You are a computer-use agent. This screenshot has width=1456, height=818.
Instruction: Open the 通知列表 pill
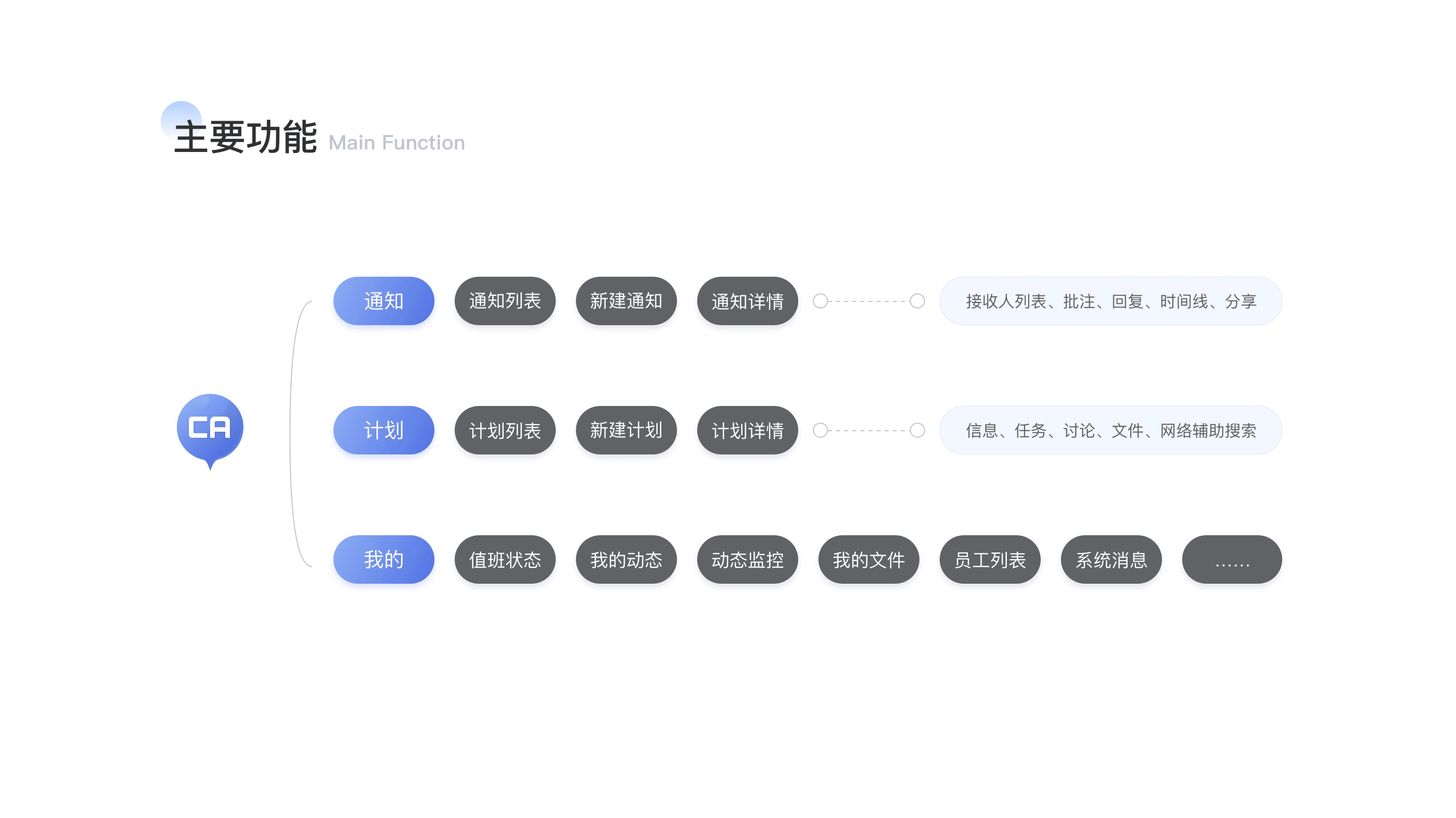pos(504,300)
